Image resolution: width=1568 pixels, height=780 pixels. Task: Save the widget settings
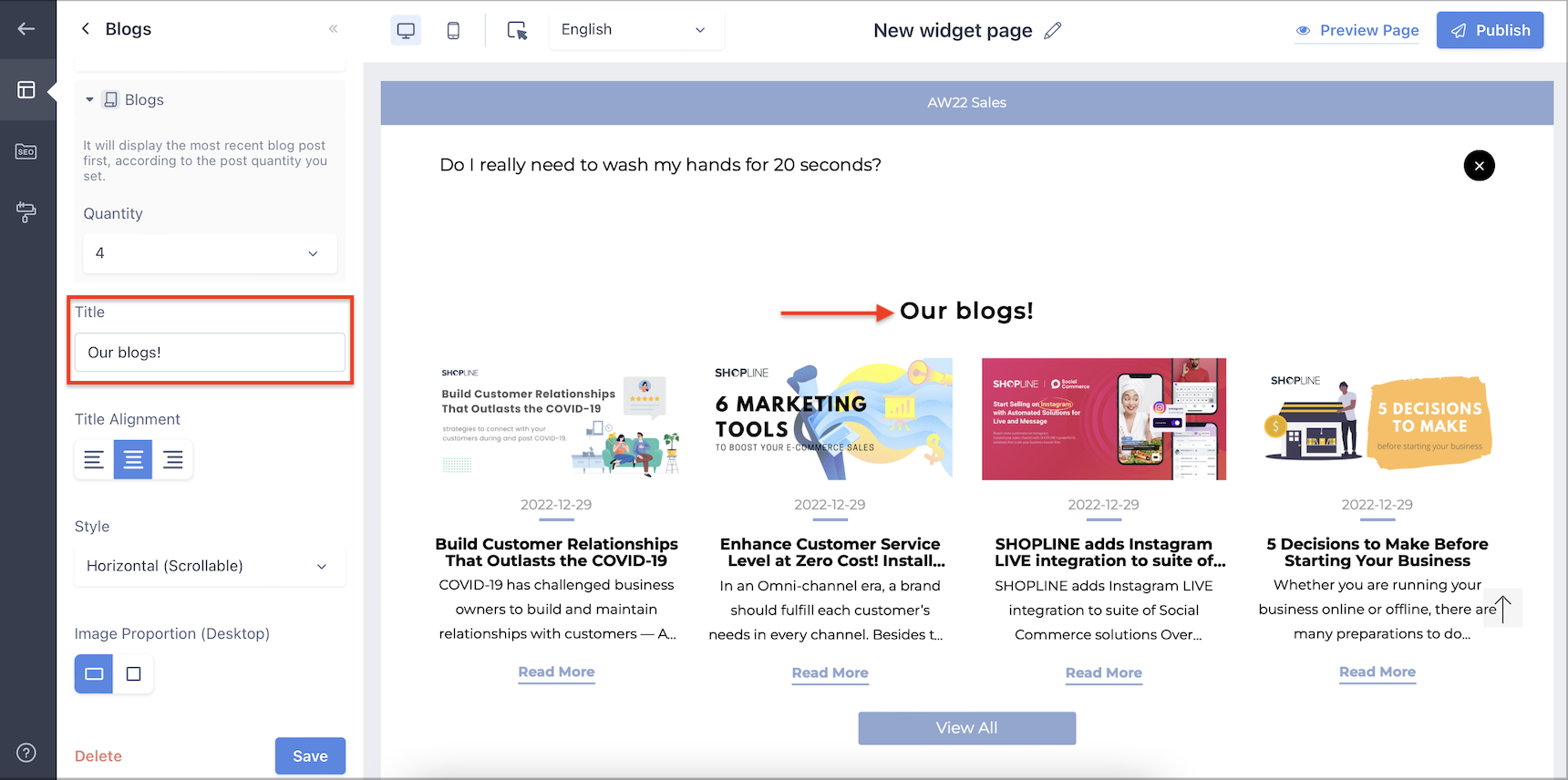click(310, 756)
